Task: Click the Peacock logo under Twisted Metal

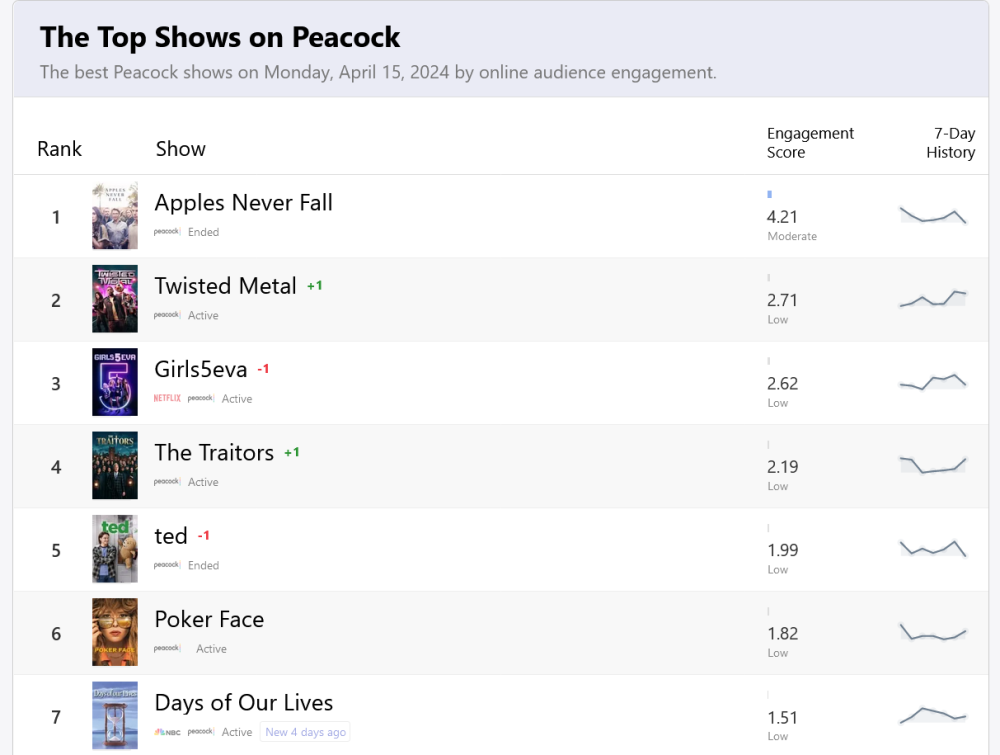Action: [x=166, y=315]
